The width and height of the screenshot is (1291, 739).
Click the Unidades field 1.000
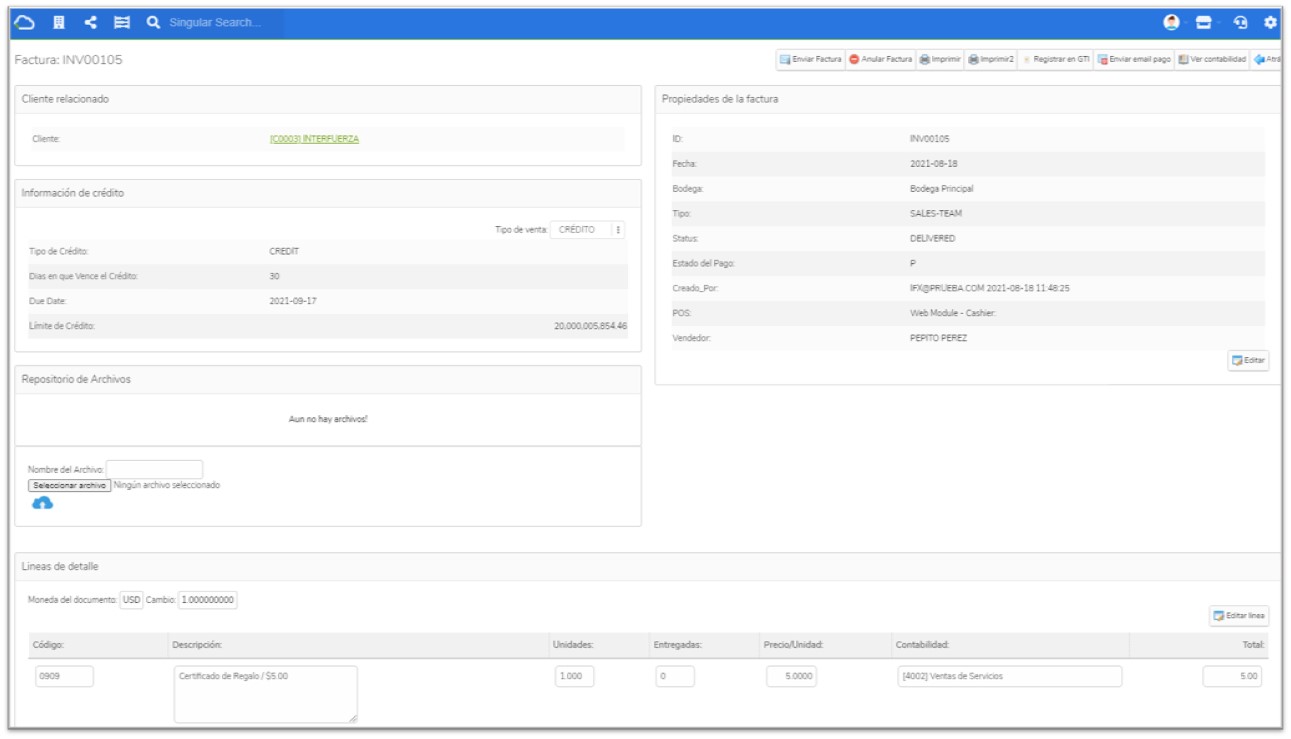(574, 676)
